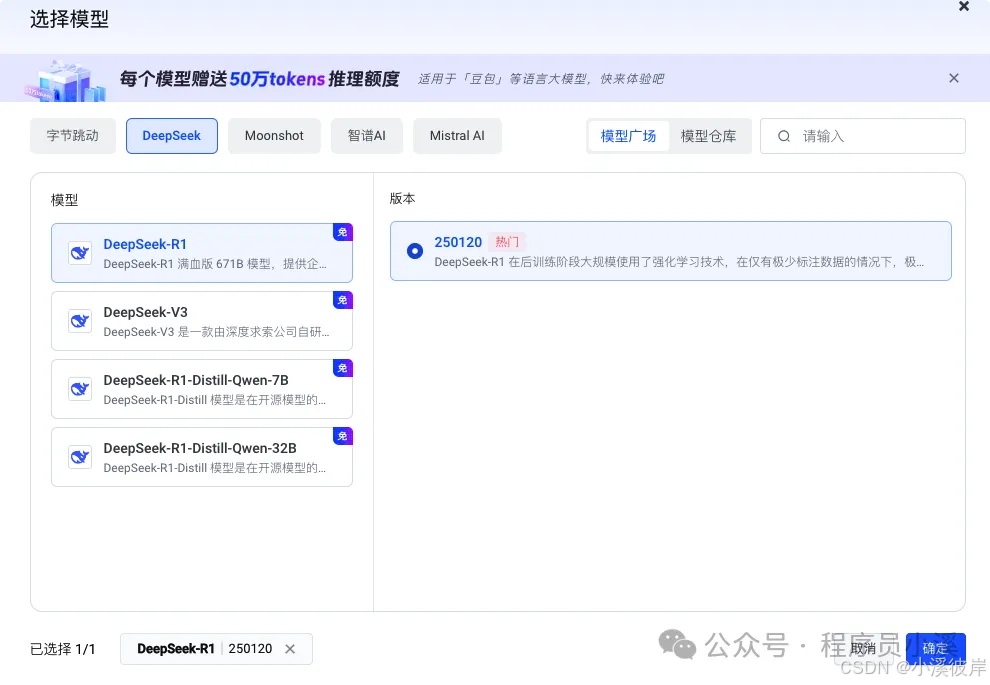Choose the DeepSeek-R1-Distill-Qwen-7B model name
The width and height of the screenshot is (990, 685).
click(x=196, y=380)
